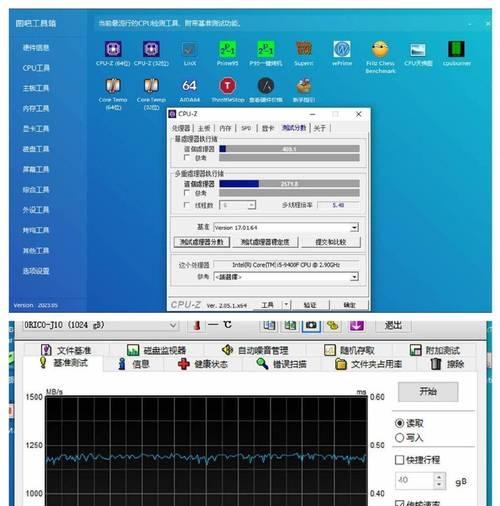The image size is (500, 506).
Task: Switch to the 关于 tab in CPU-Z
Action: point(320,128)
